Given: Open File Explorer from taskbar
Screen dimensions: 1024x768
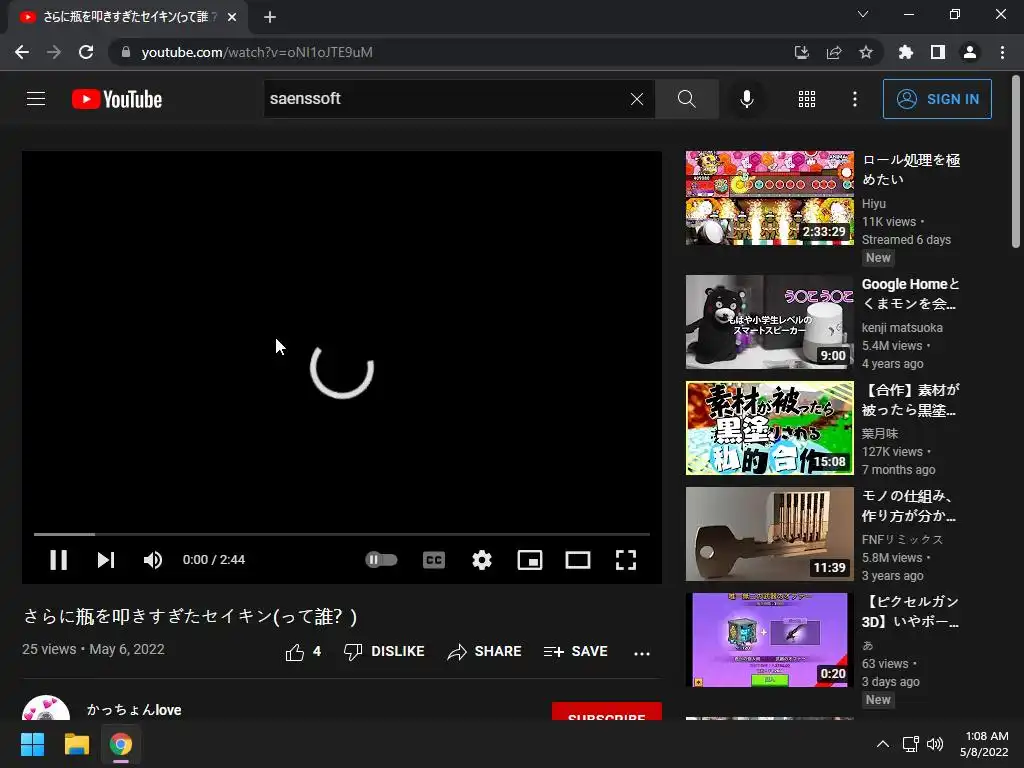Looking at the screenshot, I should click(76, 744).
